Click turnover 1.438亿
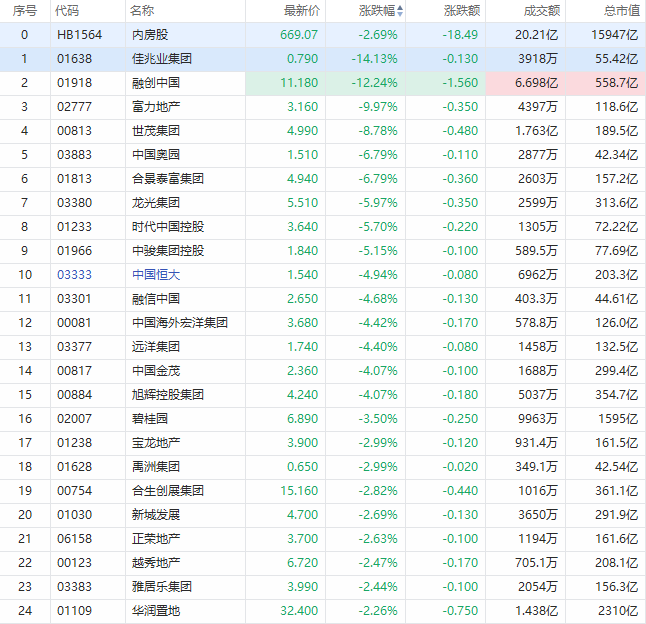This screenshot has height=624, width=646. (536, 610)
